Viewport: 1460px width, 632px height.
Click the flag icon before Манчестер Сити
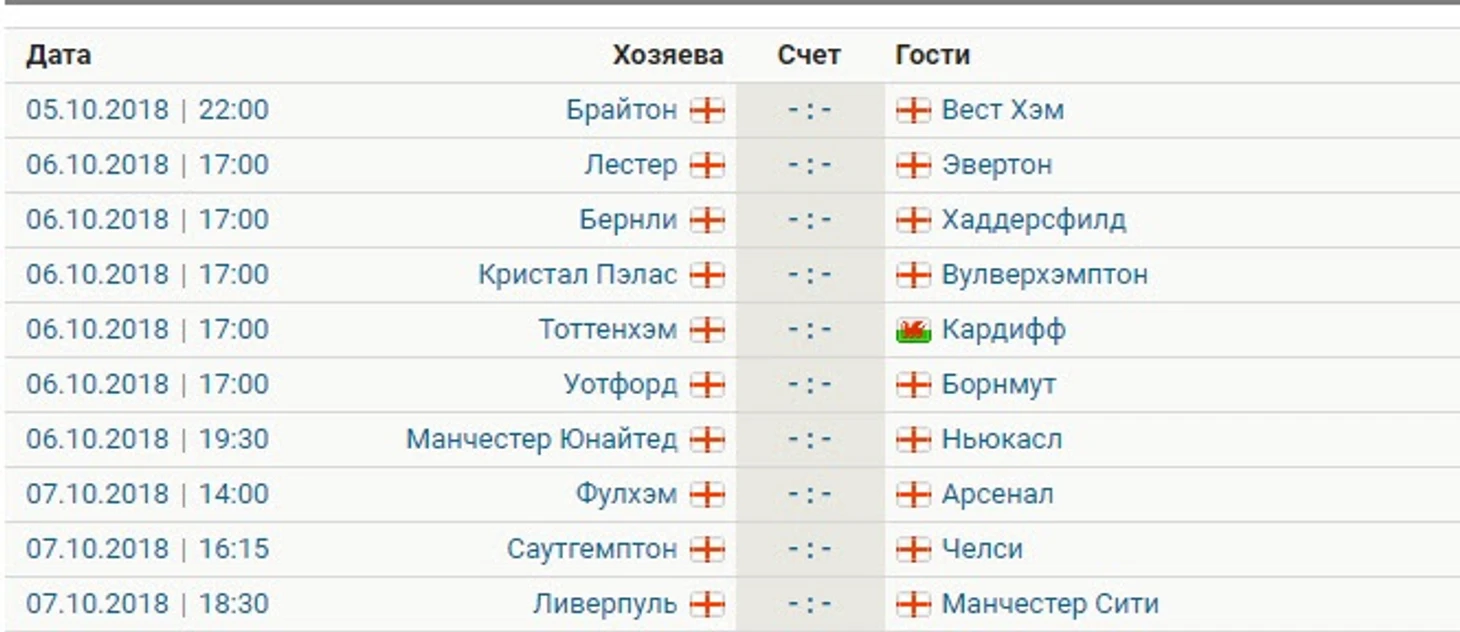pyautogui.click(x=914, y=605)
